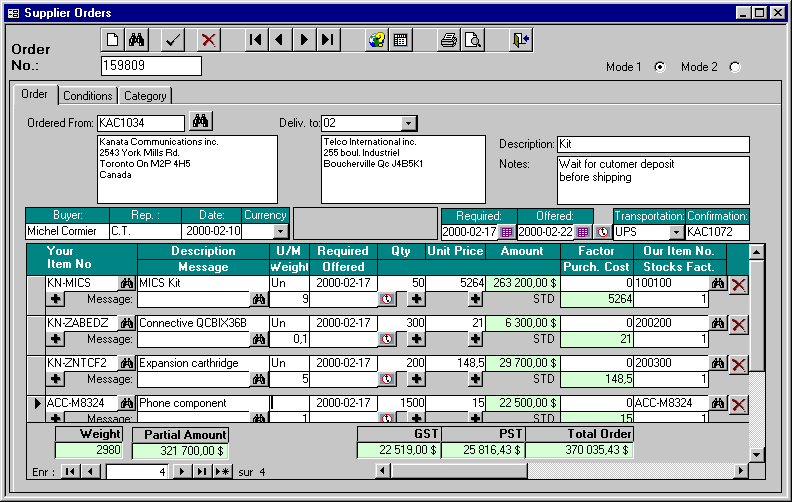Switch to the Conditions tab
This screenshot has width=792, height=502.
coord(88,96)
